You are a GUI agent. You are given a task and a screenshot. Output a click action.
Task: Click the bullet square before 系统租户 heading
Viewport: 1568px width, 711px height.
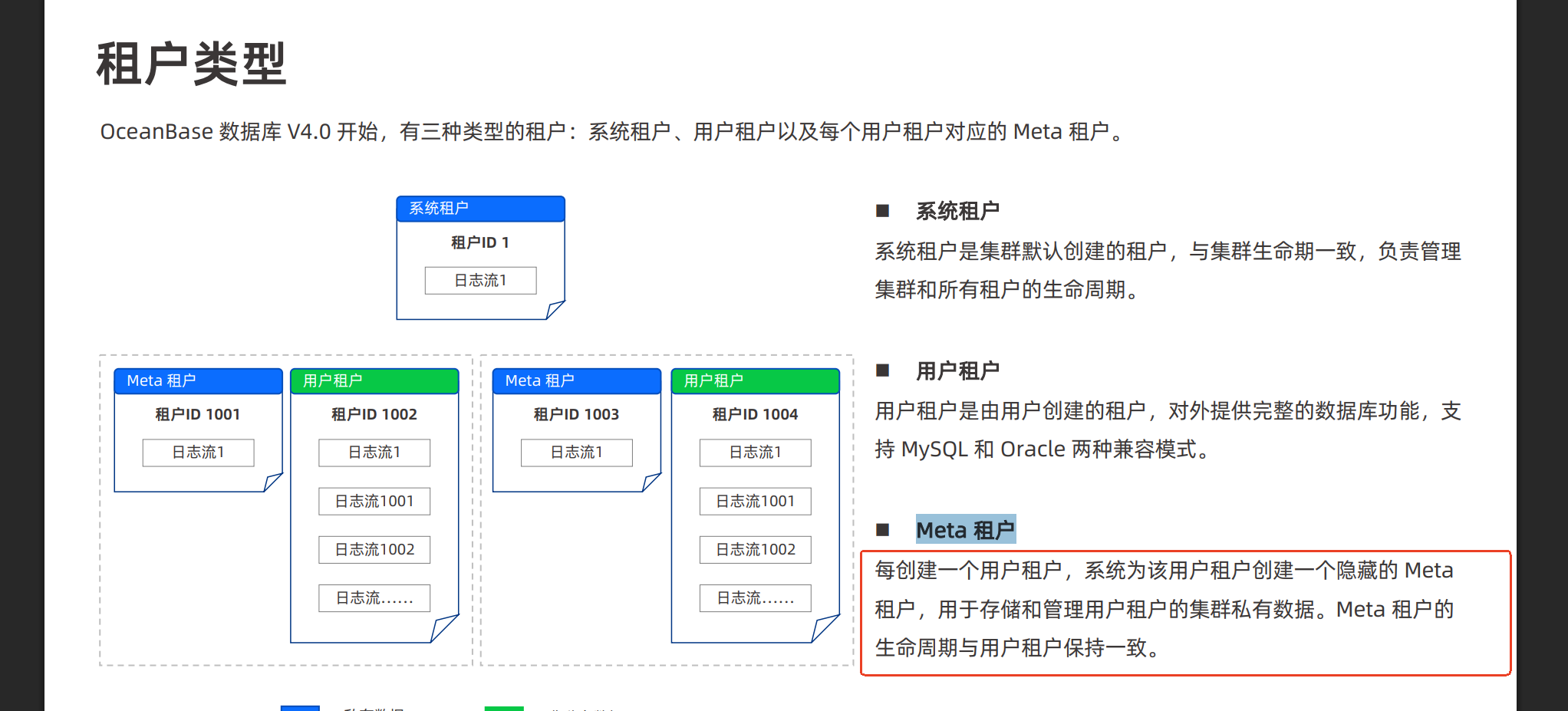[x=882, y=211]
